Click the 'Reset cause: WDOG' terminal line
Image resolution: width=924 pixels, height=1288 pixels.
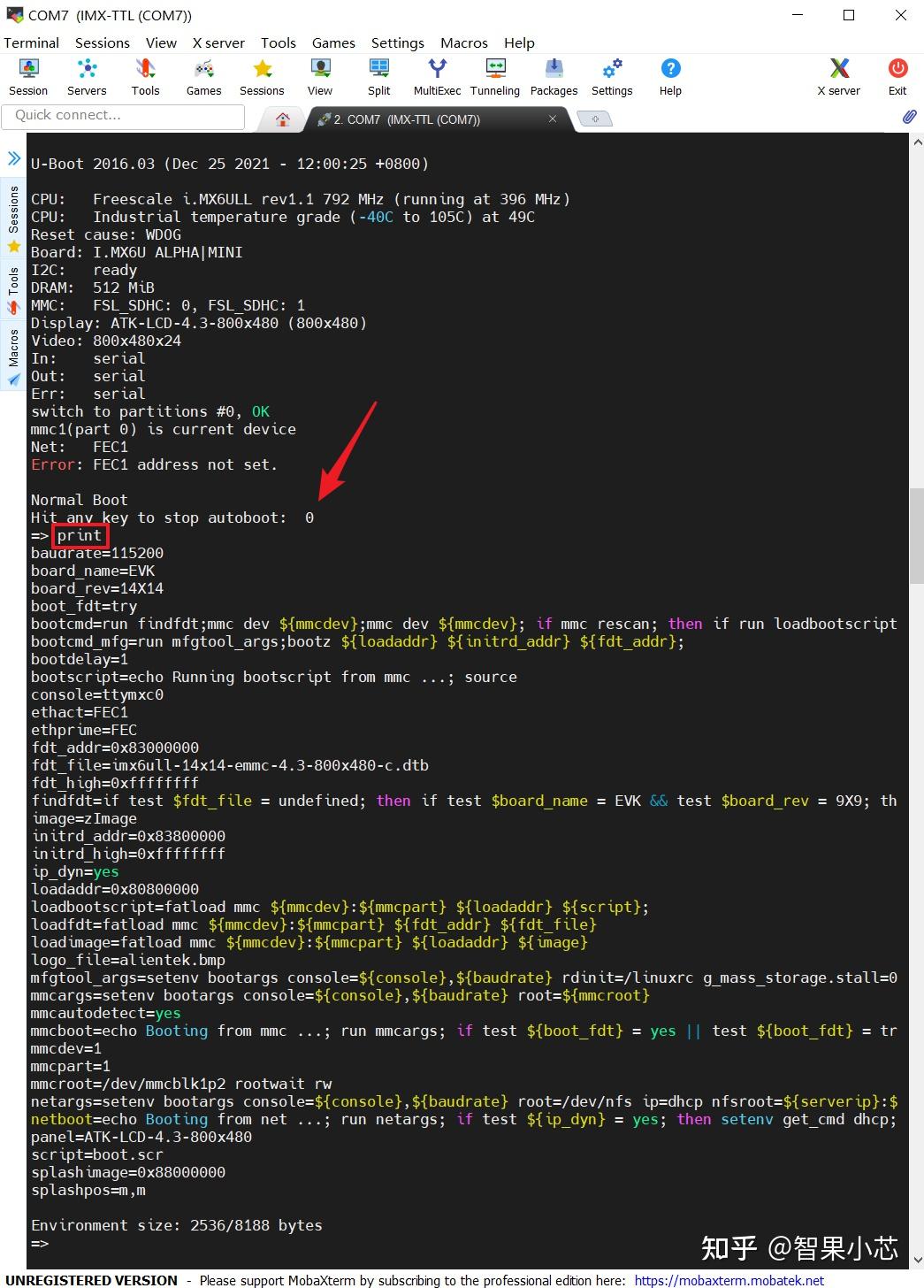106,234
